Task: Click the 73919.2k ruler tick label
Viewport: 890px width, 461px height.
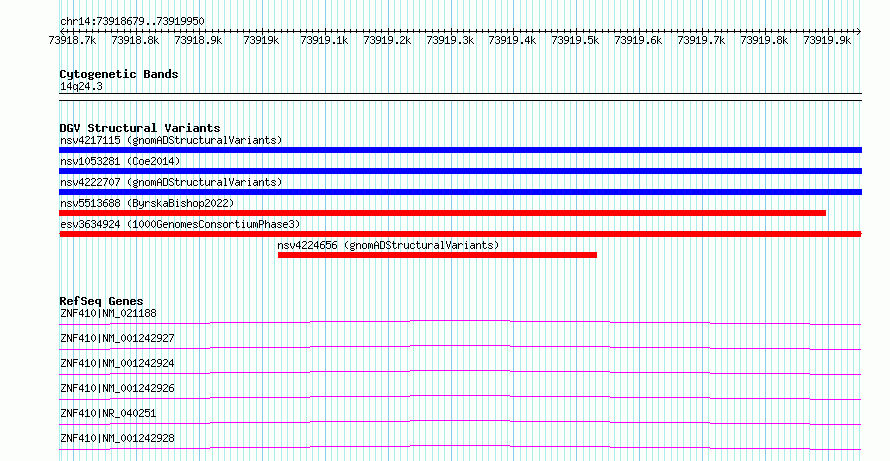Action: pos(387,40)
